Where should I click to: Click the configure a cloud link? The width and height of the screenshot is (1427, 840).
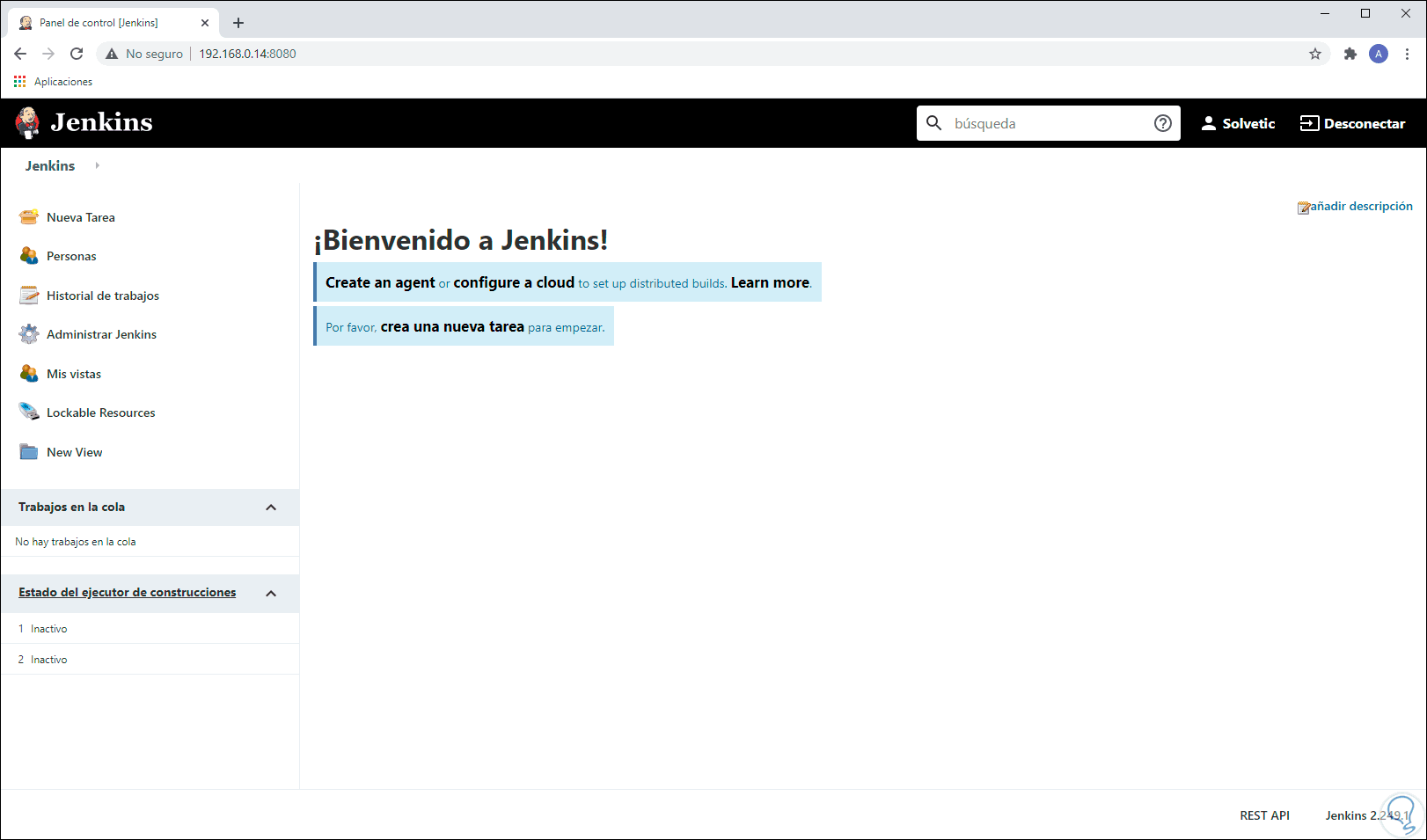coord(514,282)
